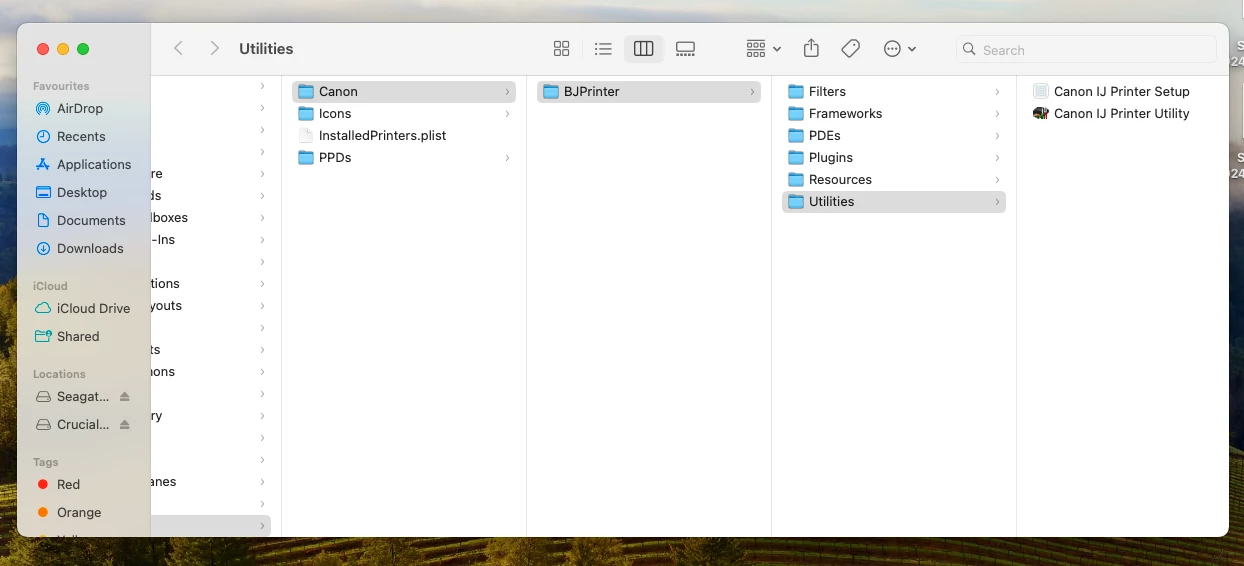Click the Share toolbar icon
This screenshot has width=1244, height=566.
(811, 48)
